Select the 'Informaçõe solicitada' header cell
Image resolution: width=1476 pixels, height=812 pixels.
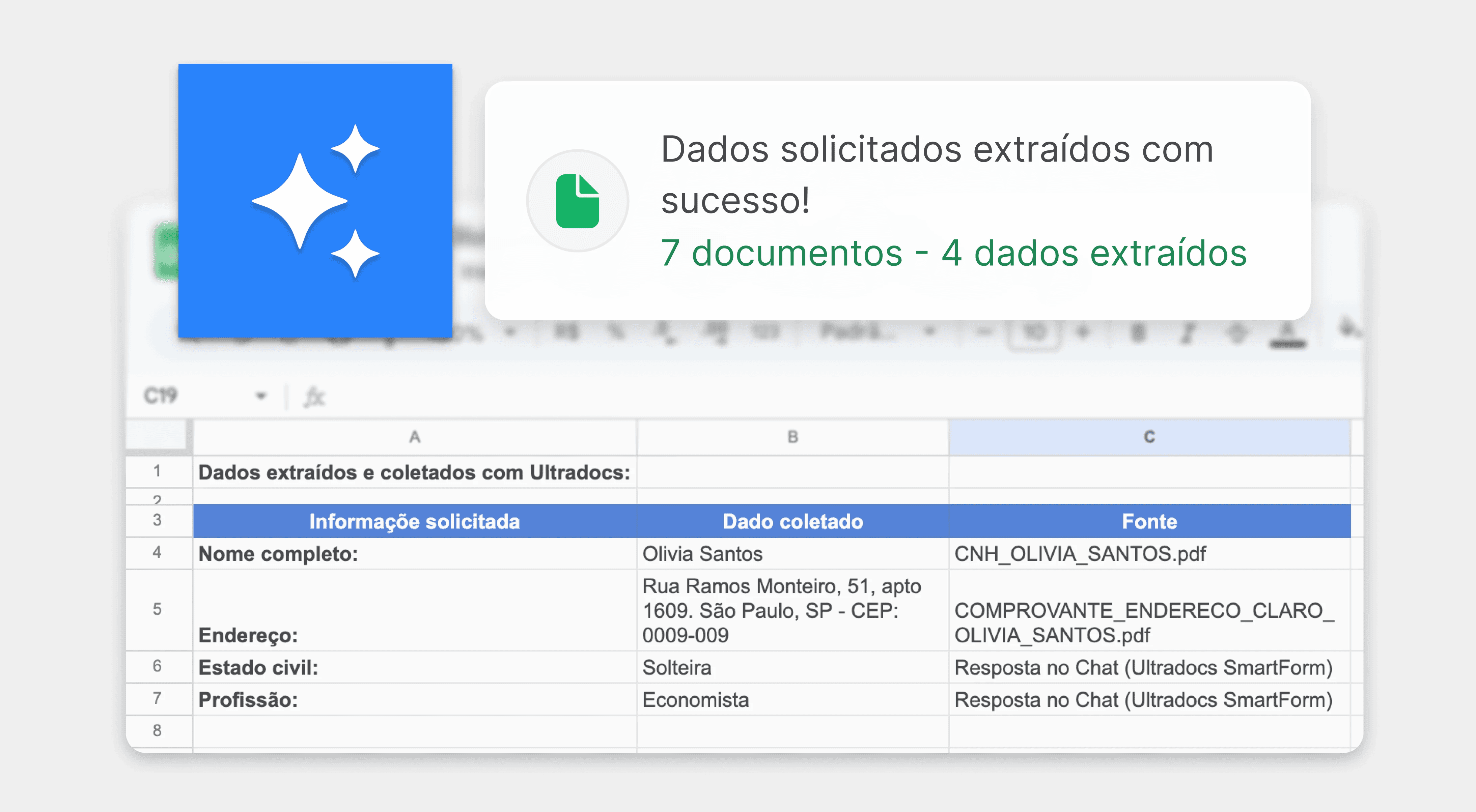click(415, 521)
